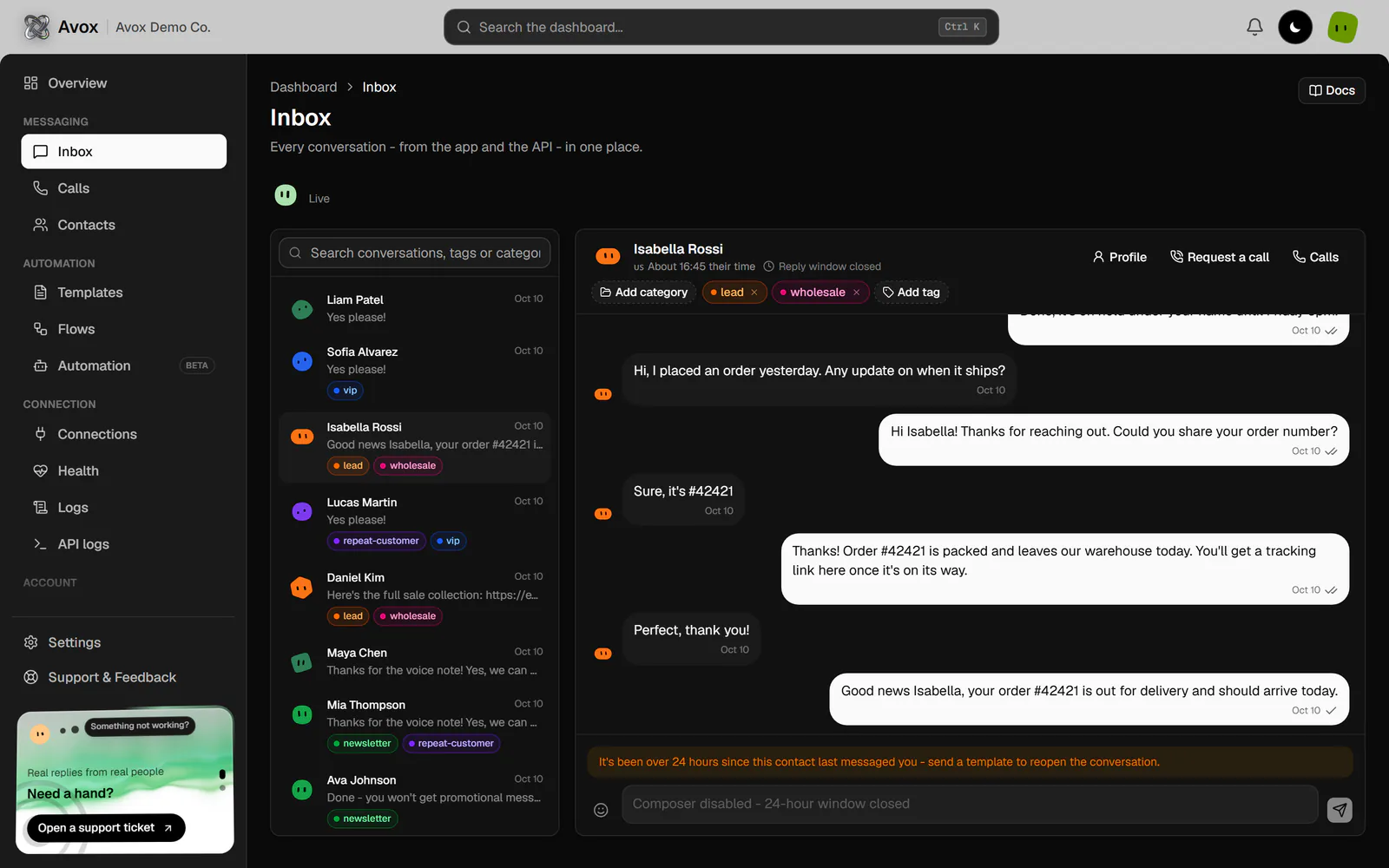This screenshot has width=1389, height=868.
Task: Toggle dark mode moon button
Action: 1295,27
